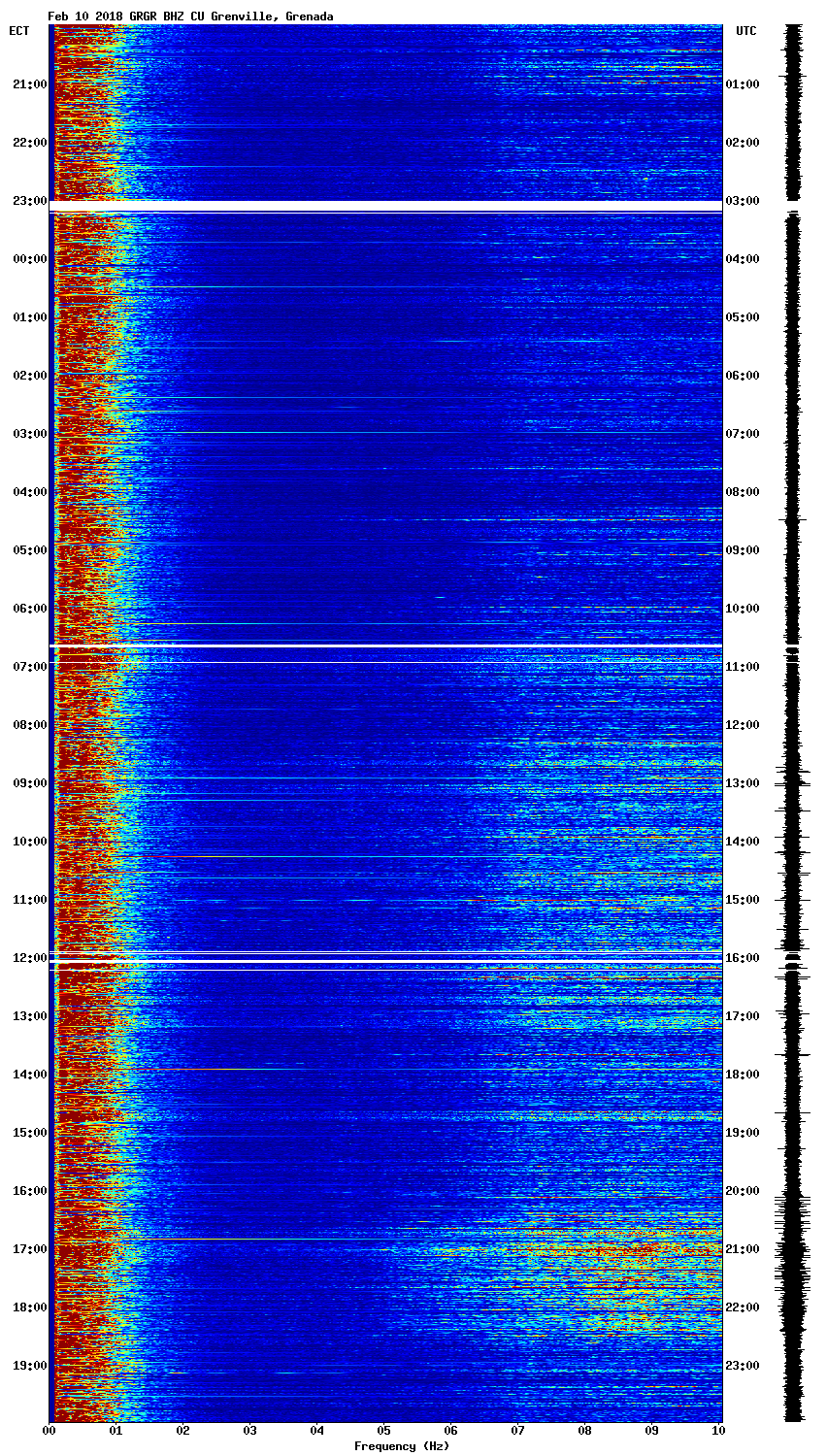Click the '01' tick on the frequency axis

coord(116,1431)
